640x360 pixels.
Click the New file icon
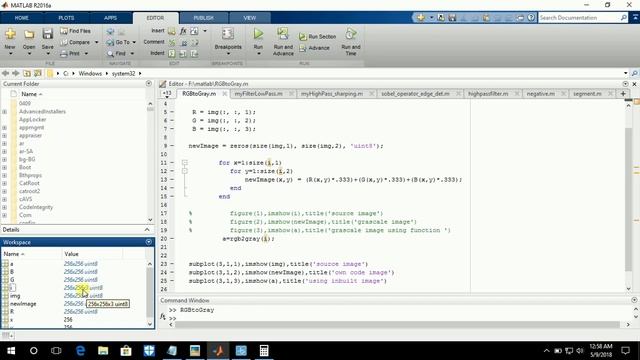coord(10,34)
